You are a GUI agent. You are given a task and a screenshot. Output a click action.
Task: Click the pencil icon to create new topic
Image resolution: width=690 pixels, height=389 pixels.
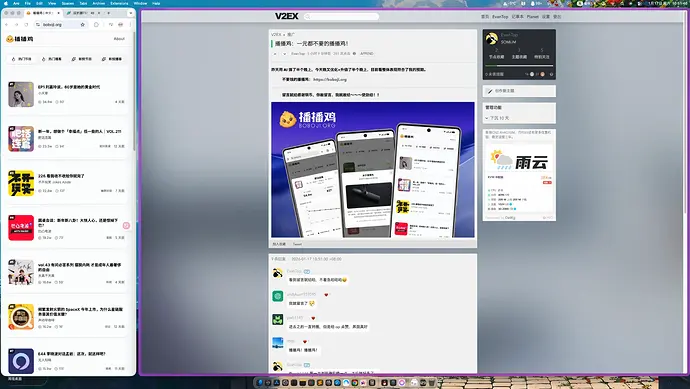tap(490, 91)
